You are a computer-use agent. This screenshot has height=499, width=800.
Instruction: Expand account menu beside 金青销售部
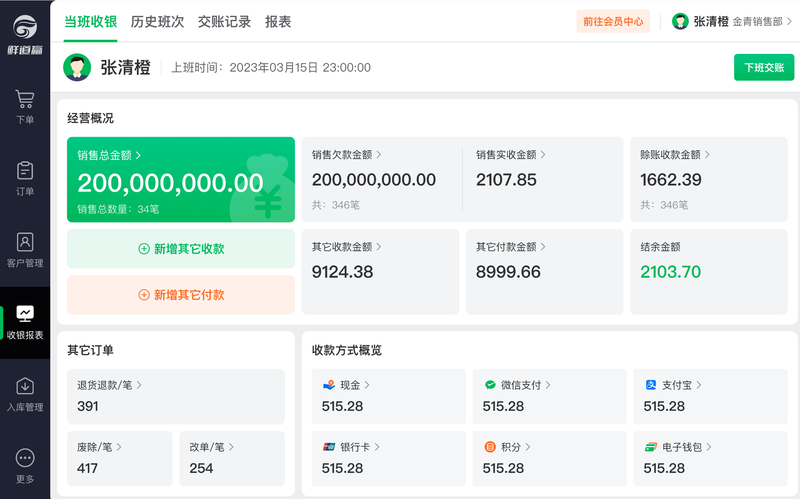pos(789,21)
